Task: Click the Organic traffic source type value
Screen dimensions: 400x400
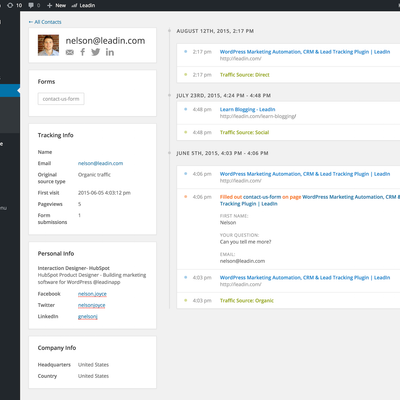Action: click(94, 175)
